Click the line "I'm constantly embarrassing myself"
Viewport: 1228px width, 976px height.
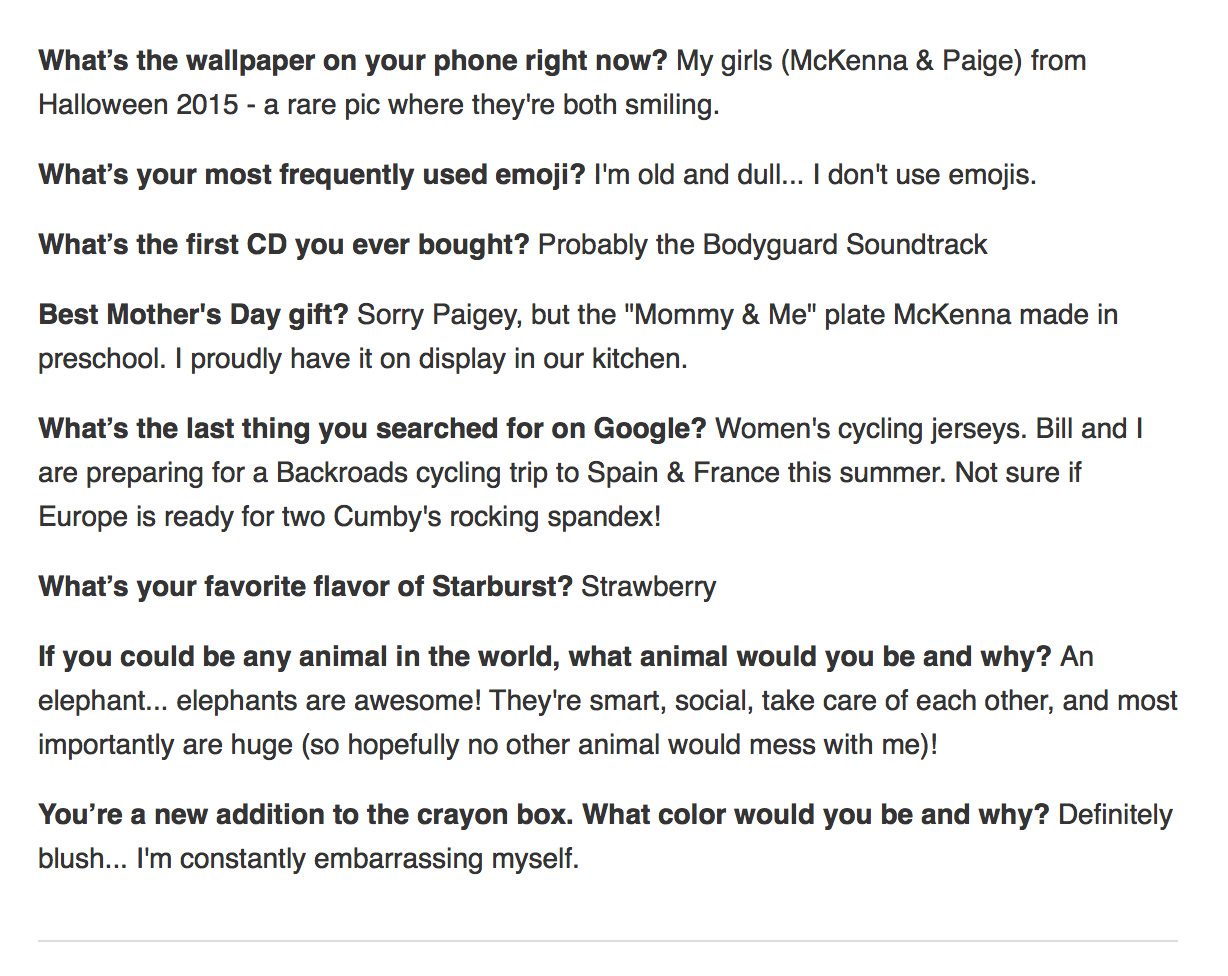coord(356,858)
